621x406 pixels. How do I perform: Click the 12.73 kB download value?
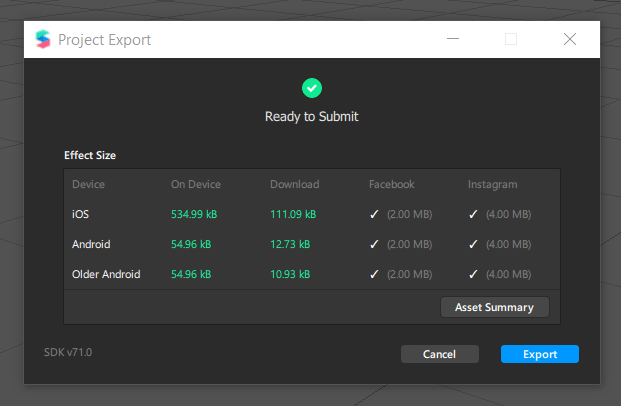(290, 244)
